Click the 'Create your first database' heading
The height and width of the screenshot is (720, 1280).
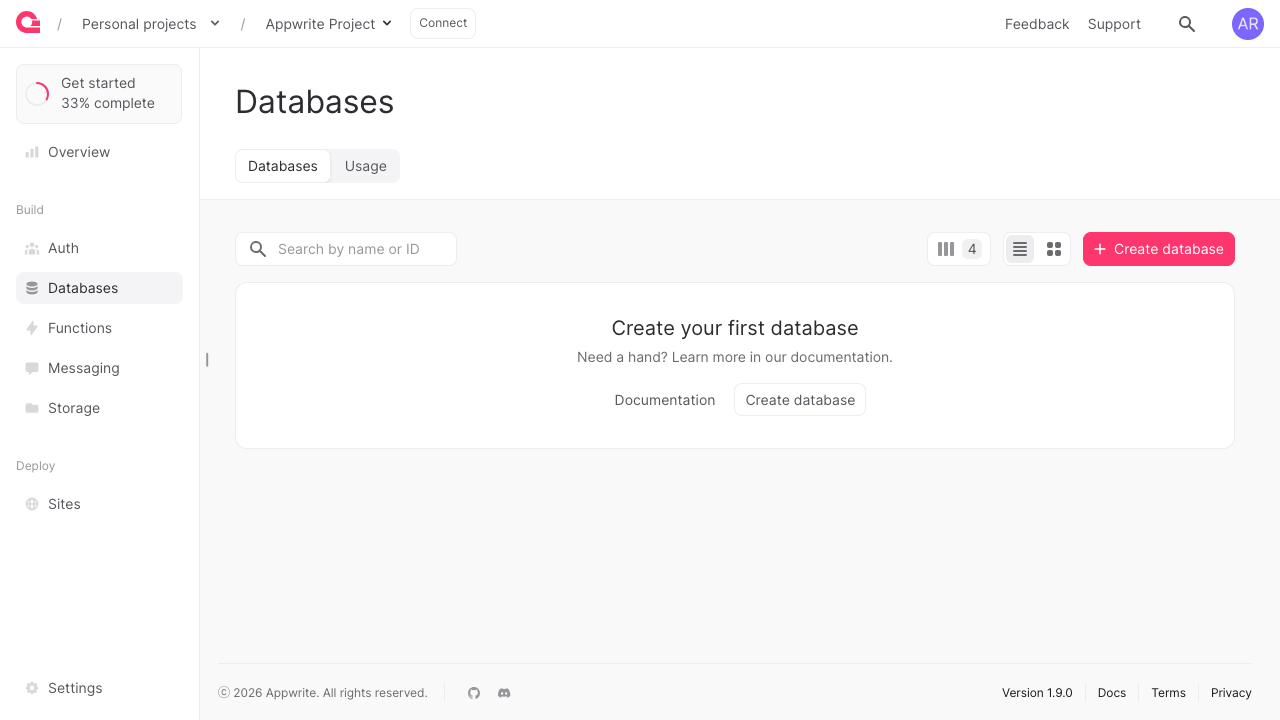click(x=735, y=328)
